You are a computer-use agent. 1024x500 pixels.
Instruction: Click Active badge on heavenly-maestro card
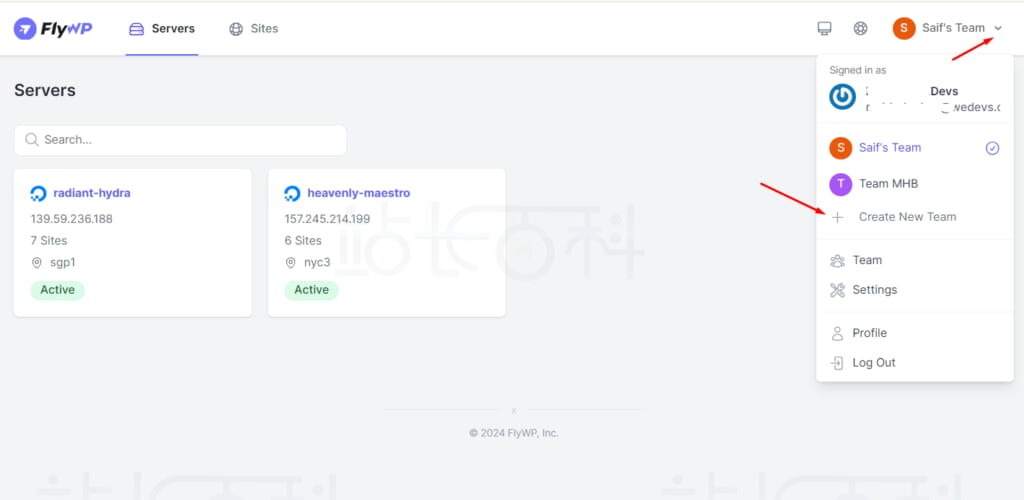(312, 290)
